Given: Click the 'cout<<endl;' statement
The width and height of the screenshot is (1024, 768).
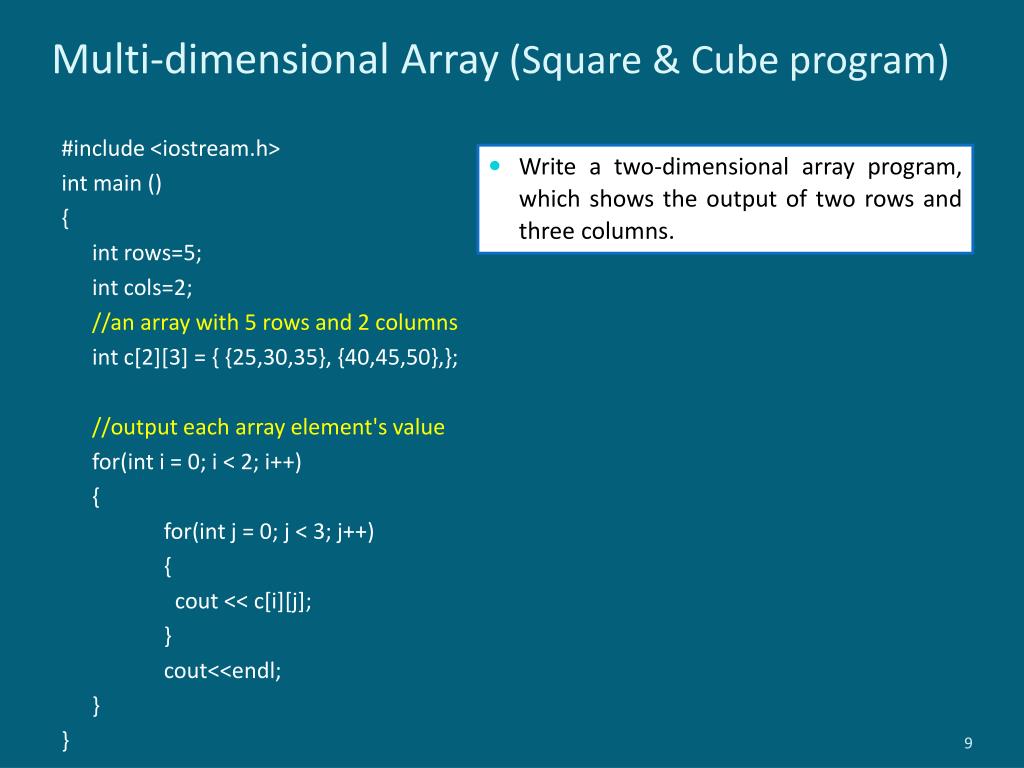Looking at the screenshot, I should [x=223, y=671].
